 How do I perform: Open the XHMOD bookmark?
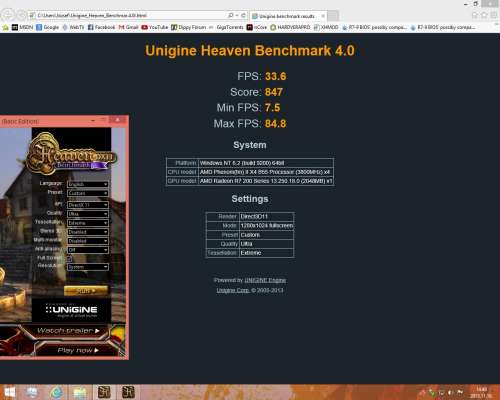tap(326, 27)
